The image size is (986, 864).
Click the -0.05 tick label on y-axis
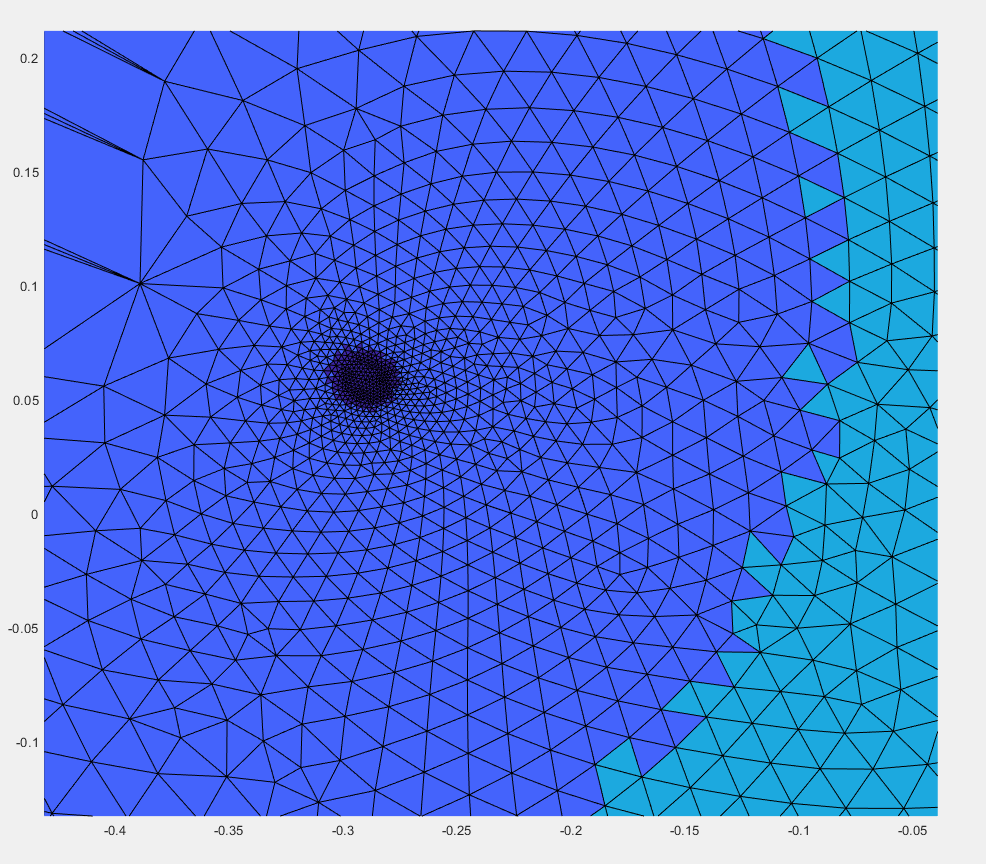(23, 629)
